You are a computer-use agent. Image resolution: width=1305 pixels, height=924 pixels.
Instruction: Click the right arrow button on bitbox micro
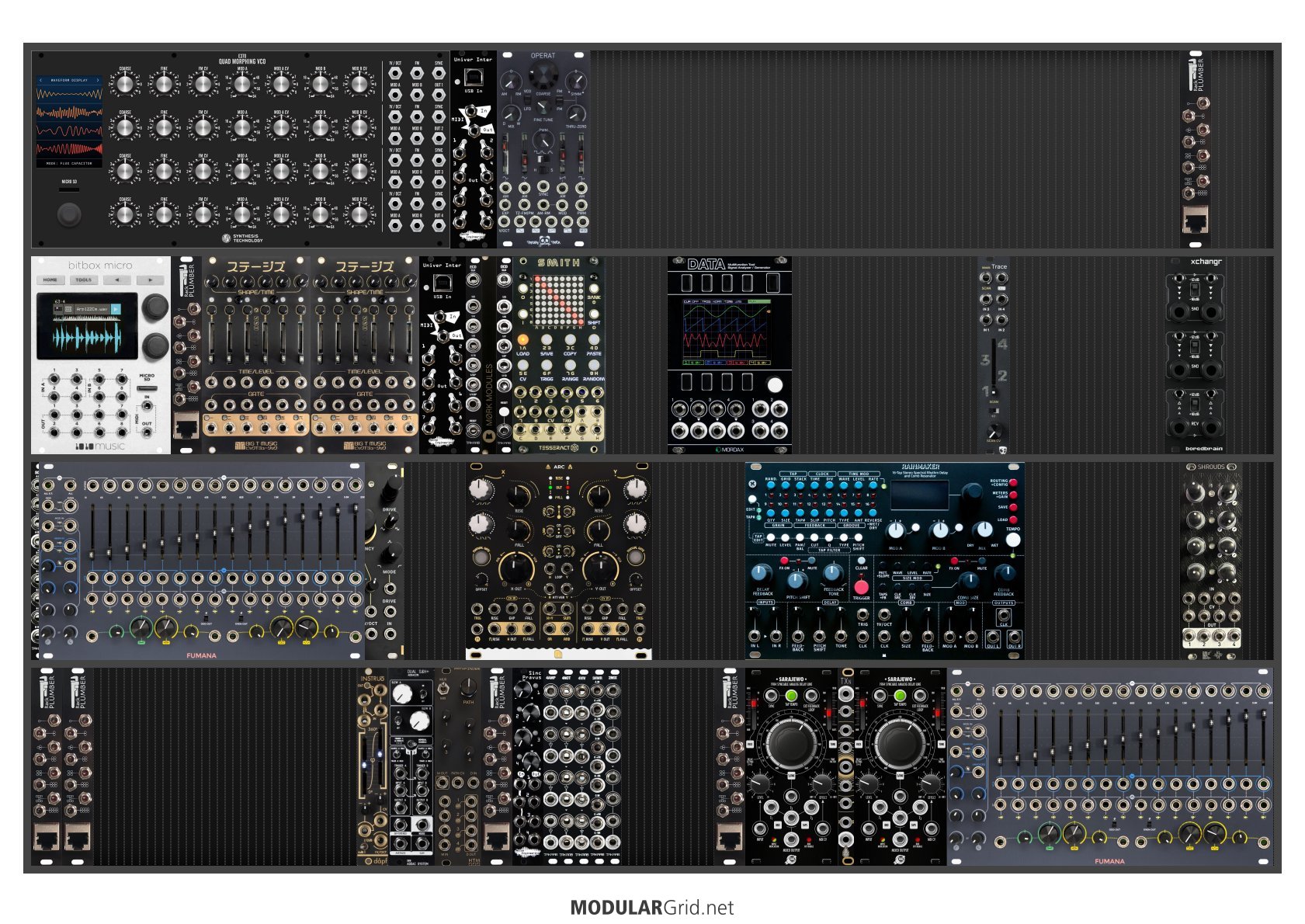151,280
